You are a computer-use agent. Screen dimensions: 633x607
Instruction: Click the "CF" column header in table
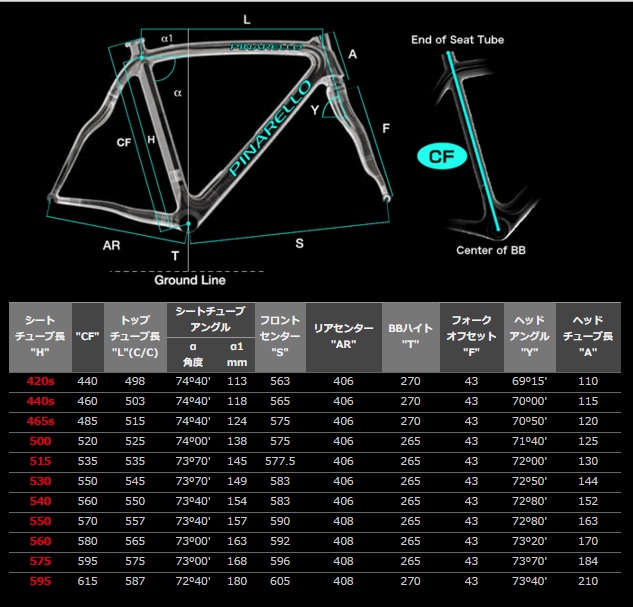(88, 337)
